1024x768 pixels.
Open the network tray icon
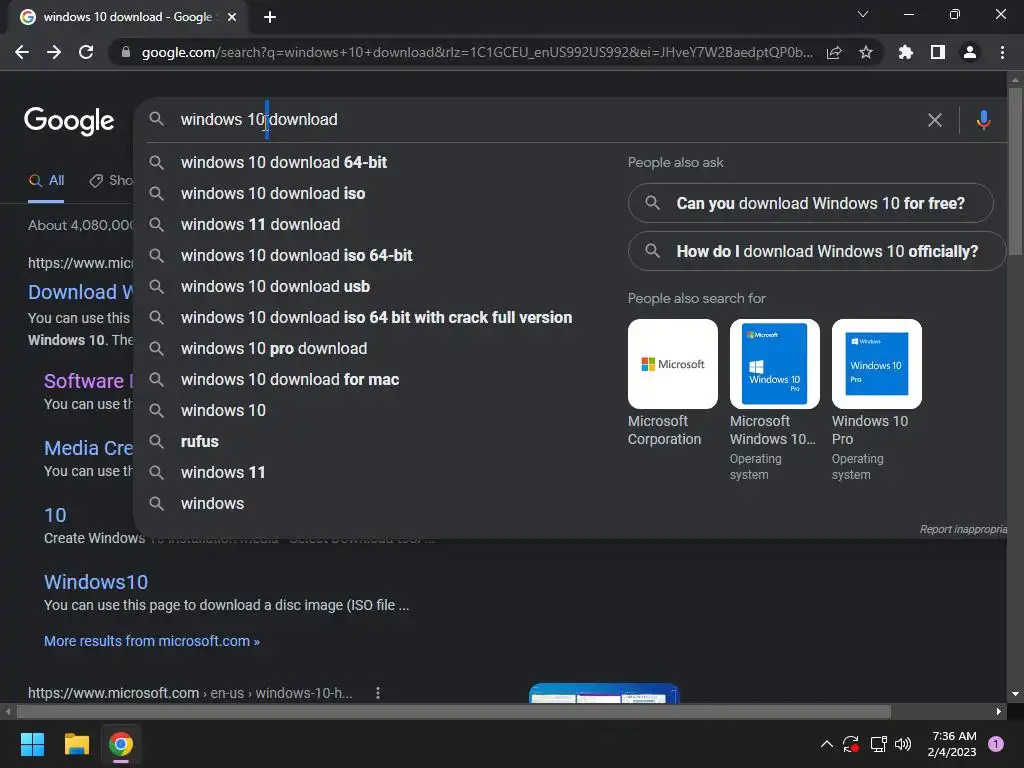coord(878,744)
